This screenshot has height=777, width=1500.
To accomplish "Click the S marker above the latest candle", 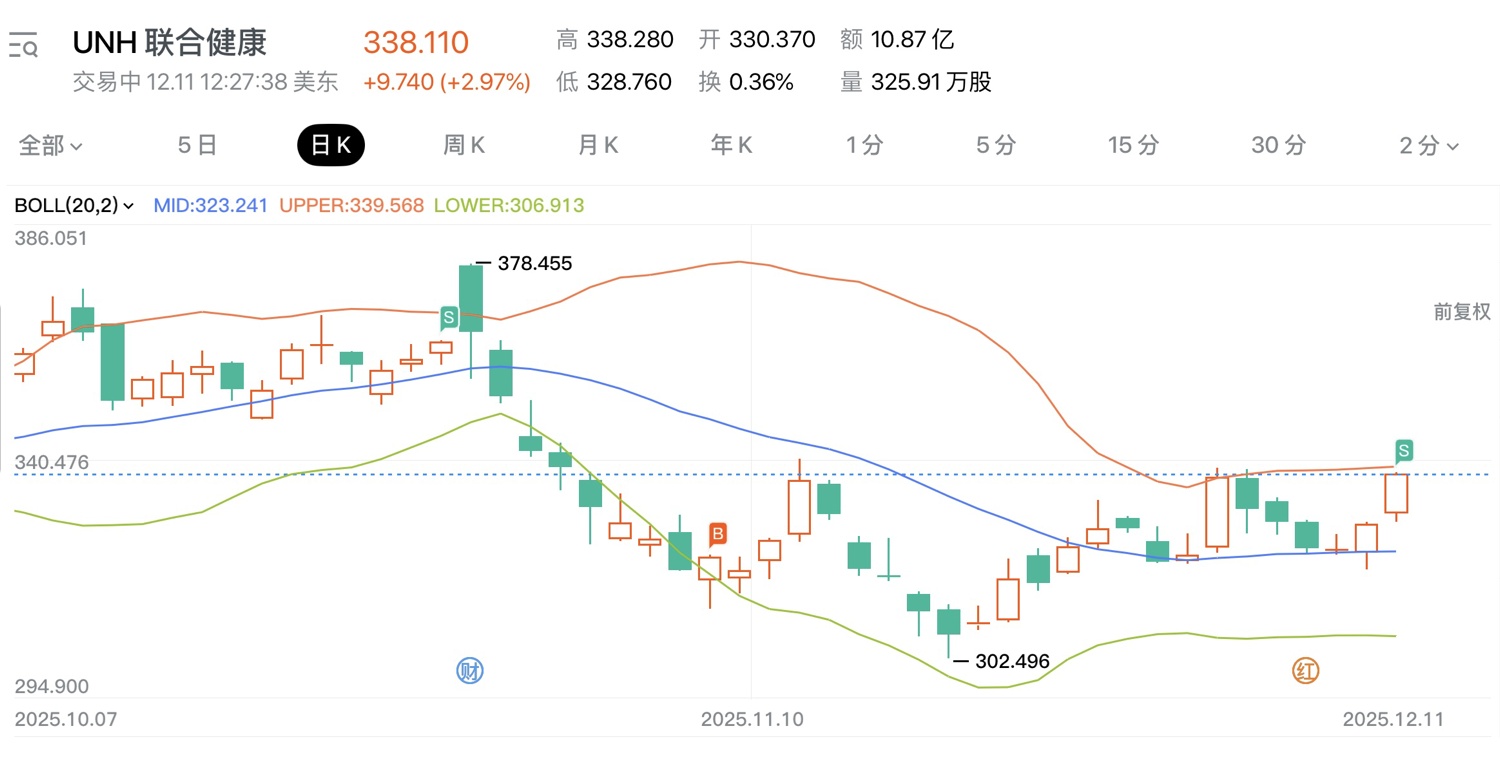I will pos(1405,449).
